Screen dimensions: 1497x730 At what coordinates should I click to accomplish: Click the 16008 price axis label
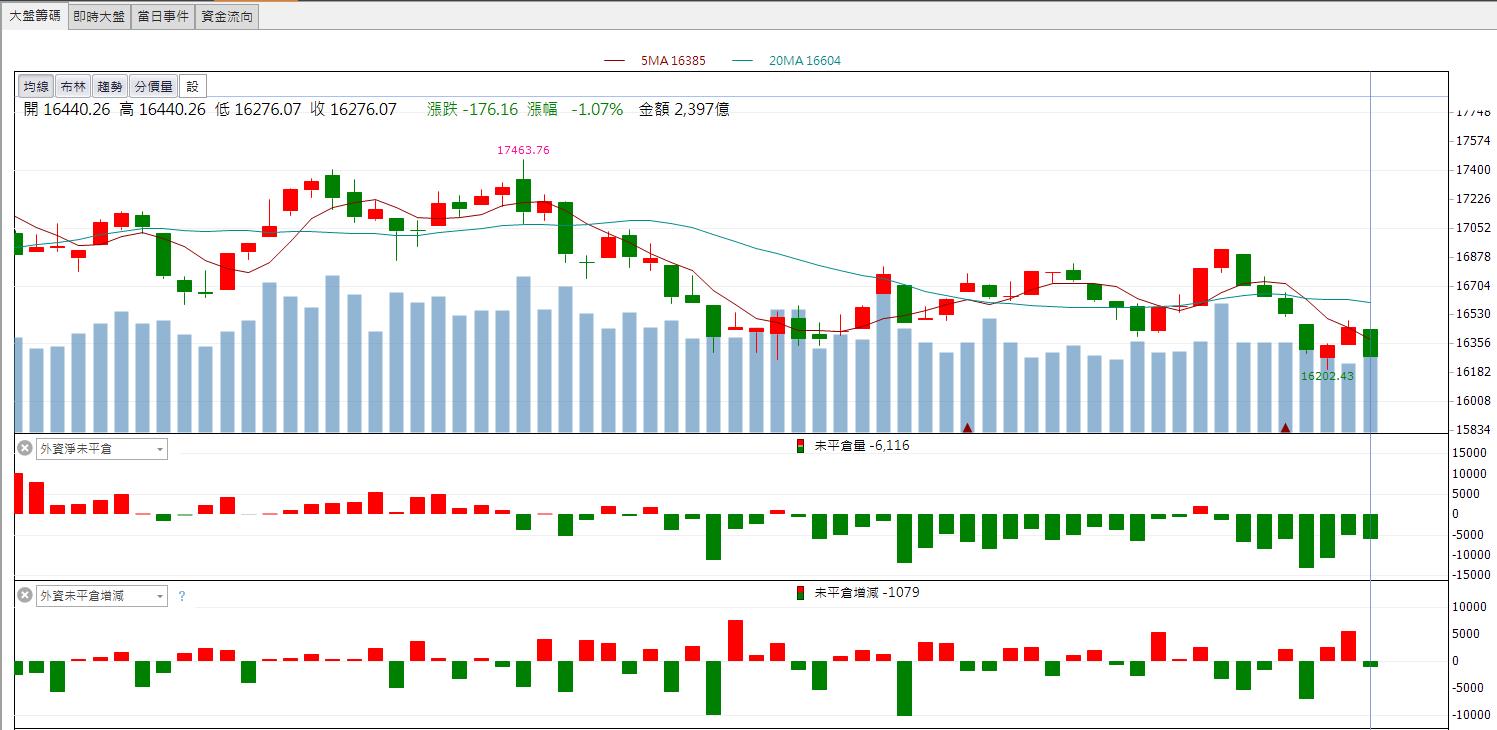(x=1473, y=401)
